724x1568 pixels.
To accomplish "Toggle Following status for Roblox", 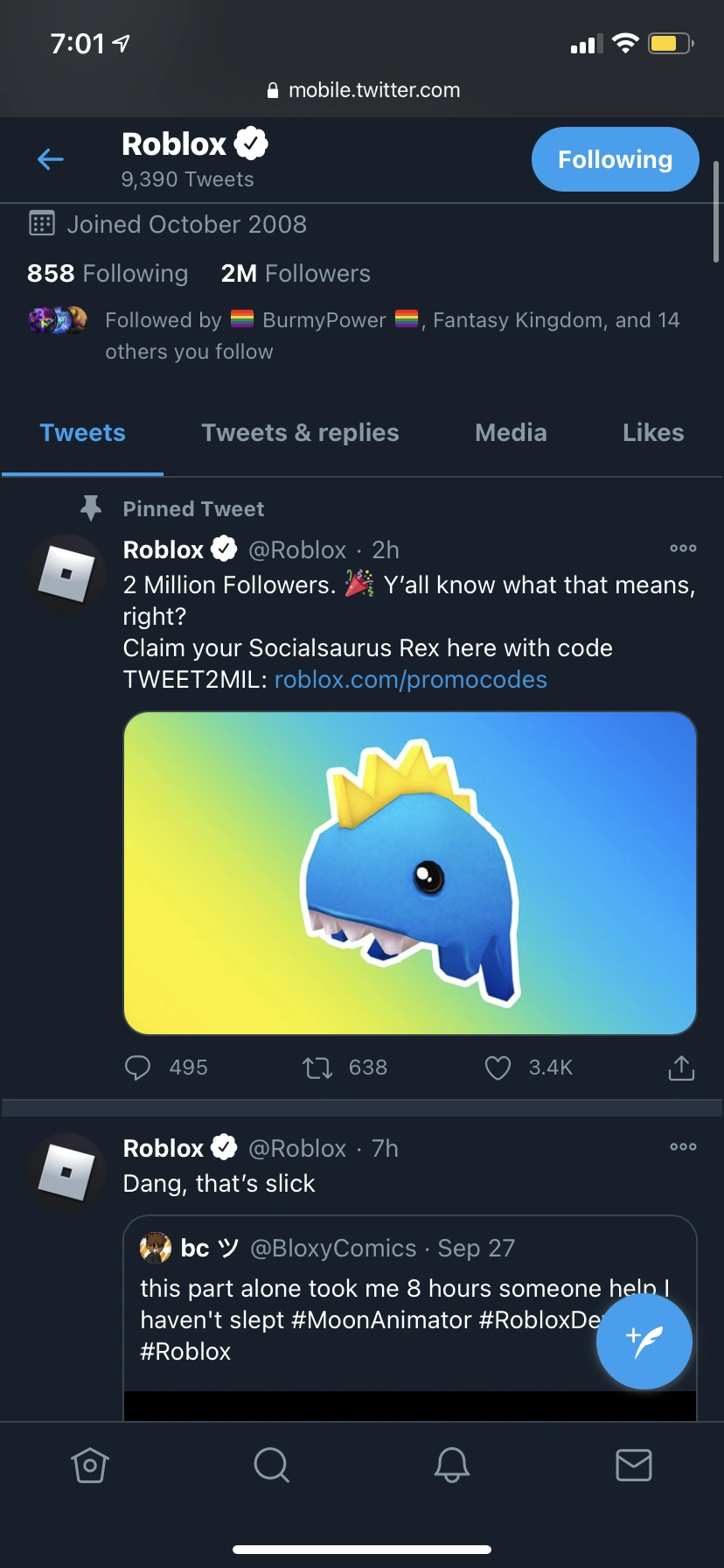I will [615, 159].
